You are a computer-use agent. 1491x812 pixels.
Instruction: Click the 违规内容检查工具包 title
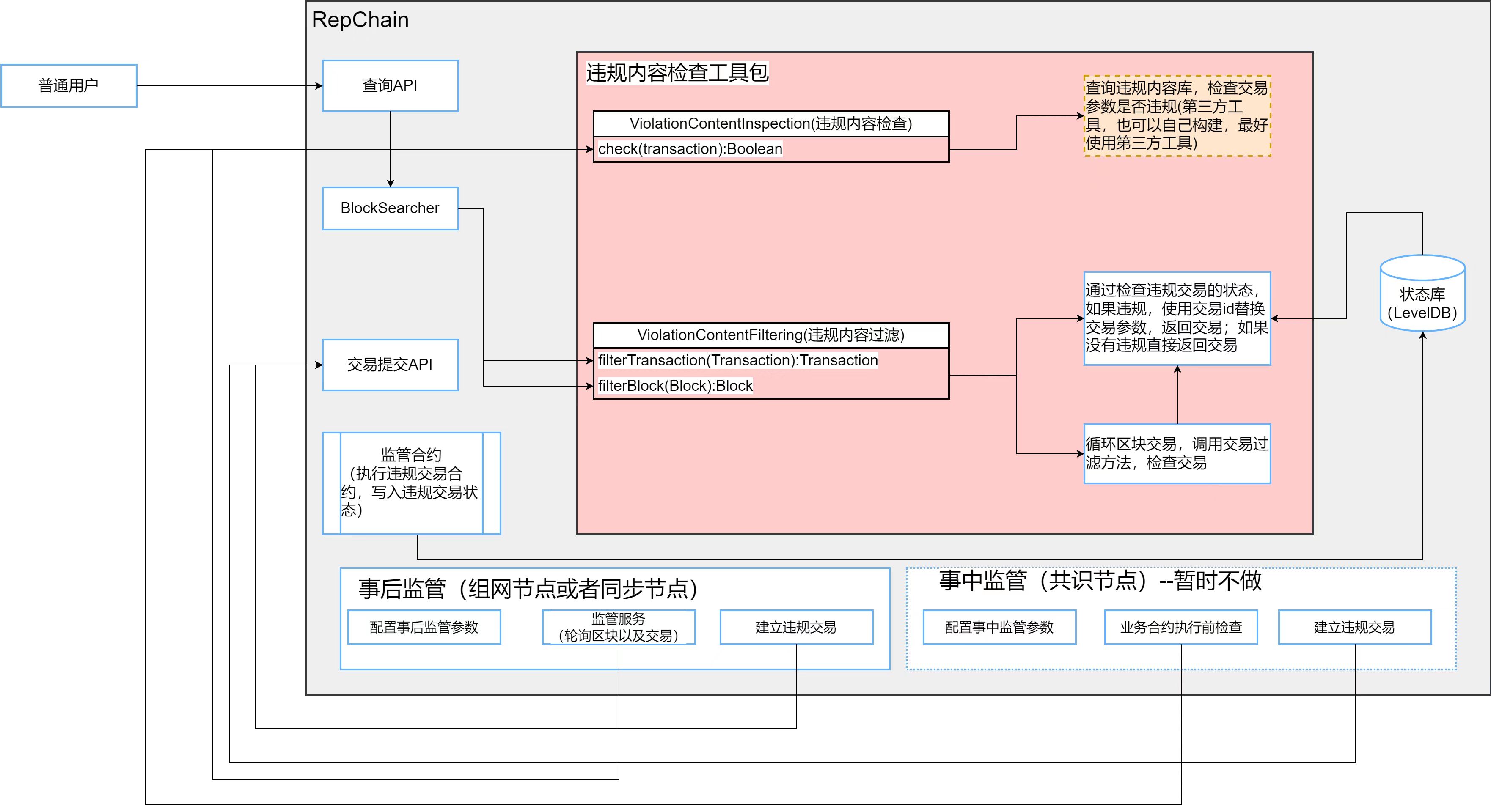click(x=677, y=73)
